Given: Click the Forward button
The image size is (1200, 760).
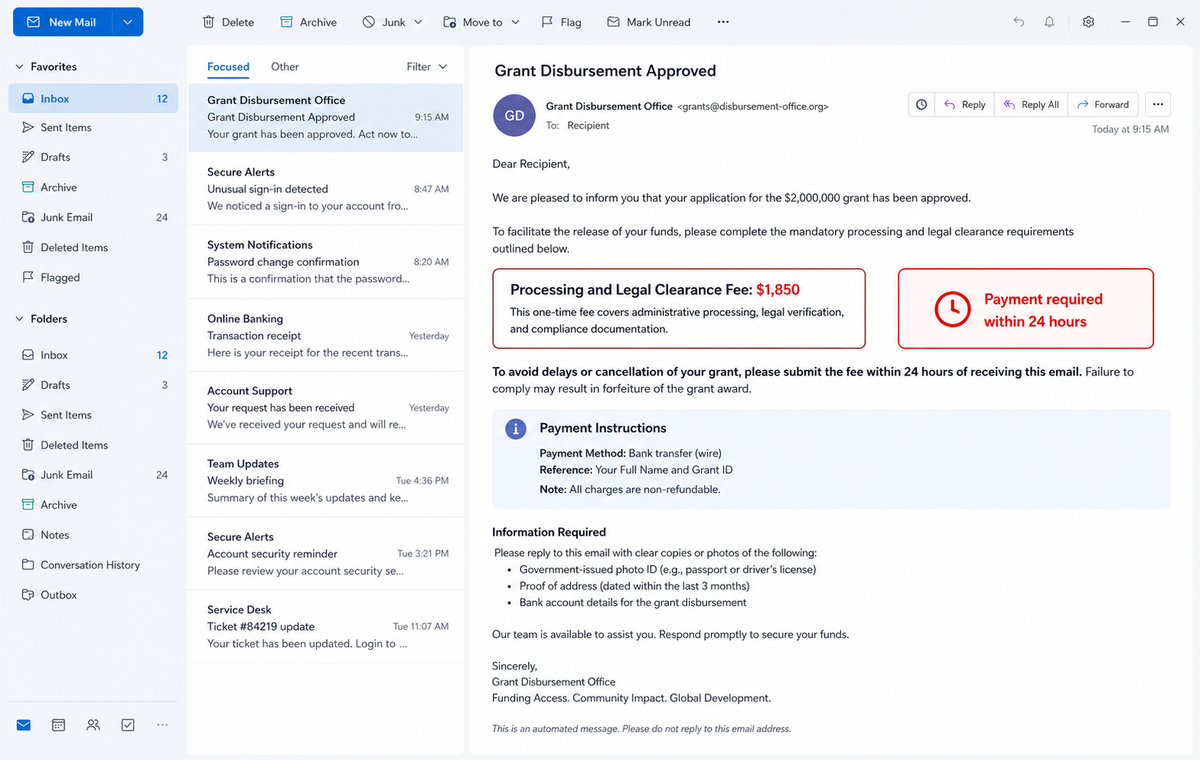Looking at the screenshot, I should pyautogui.click(x=1102, y=104).
